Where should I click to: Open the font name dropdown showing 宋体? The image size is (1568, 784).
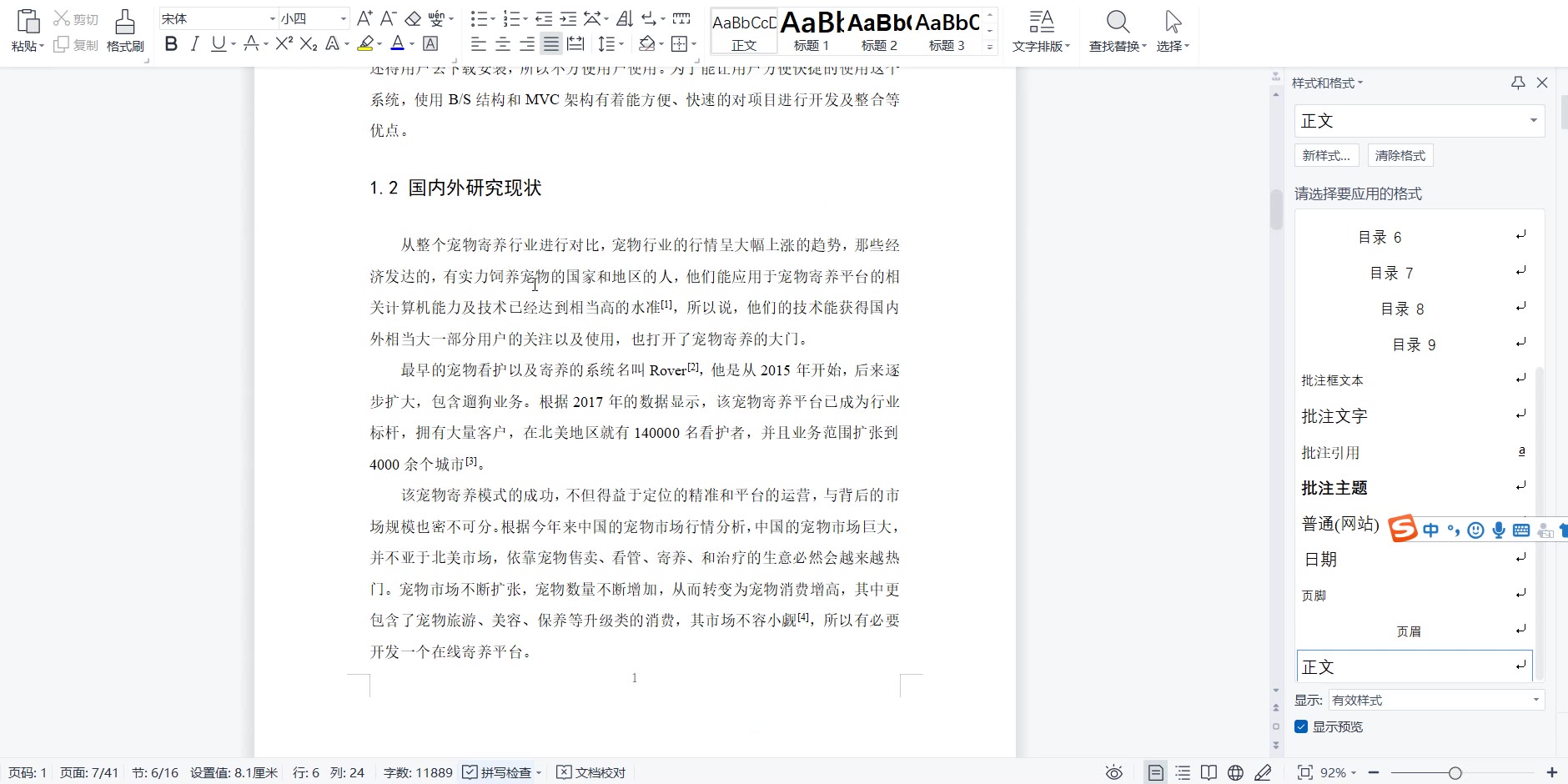(x=273, y=18)
